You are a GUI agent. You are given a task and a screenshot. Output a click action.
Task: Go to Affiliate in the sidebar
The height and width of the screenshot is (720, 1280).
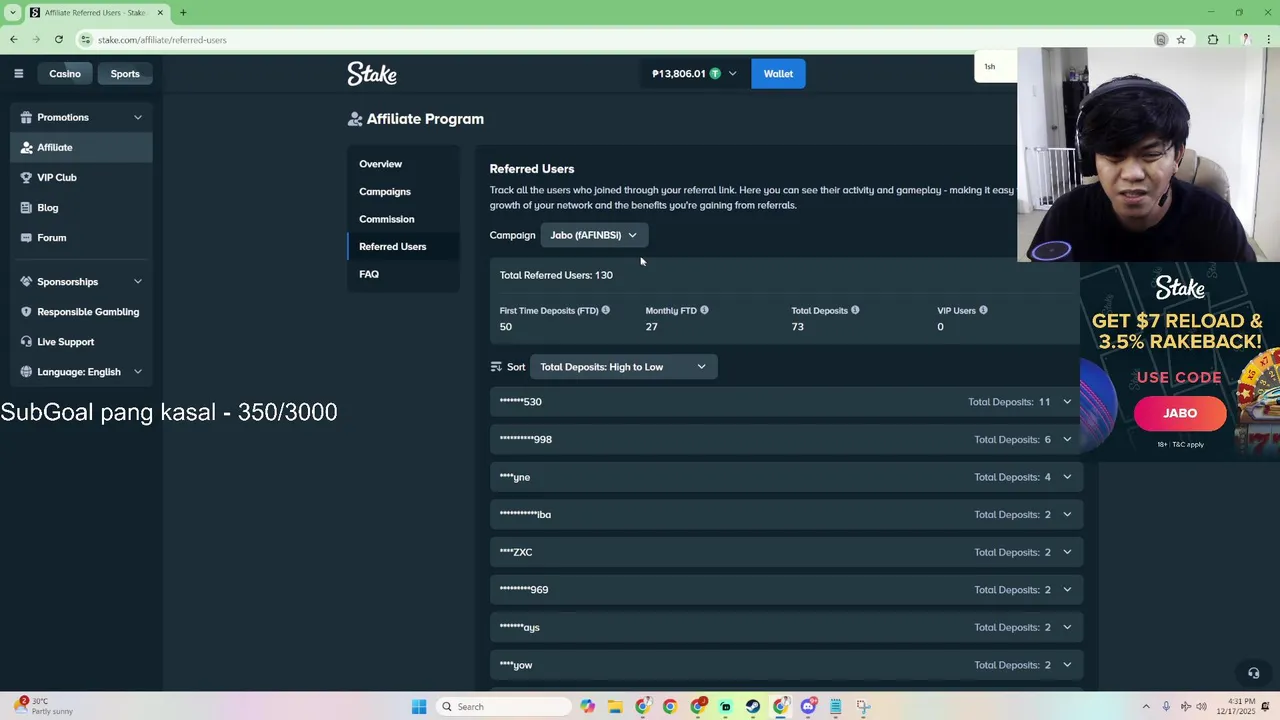(82, 147)
